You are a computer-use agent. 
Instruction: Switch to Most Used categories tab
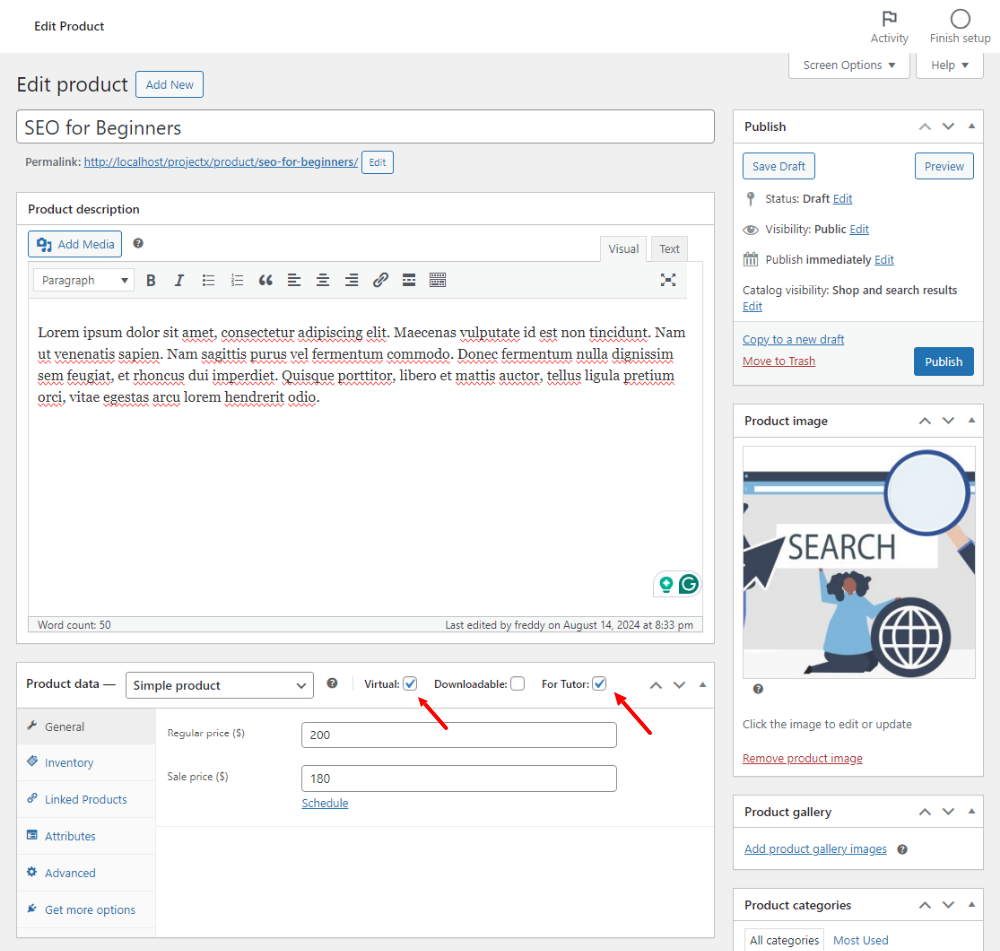click(x=860, y=940)
